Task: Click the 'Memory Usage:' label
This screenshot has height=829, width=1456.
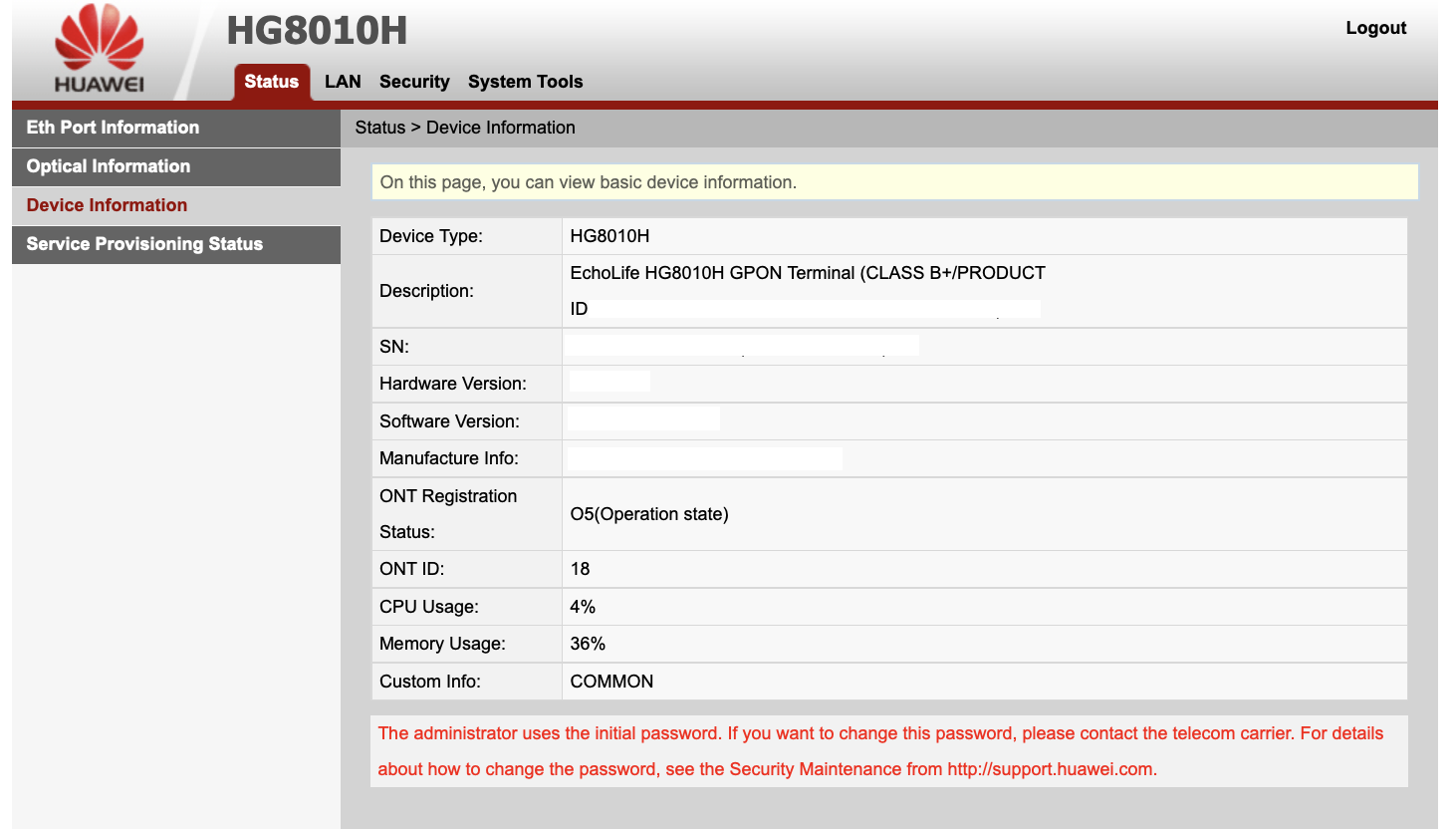Action: pos(442,644)
